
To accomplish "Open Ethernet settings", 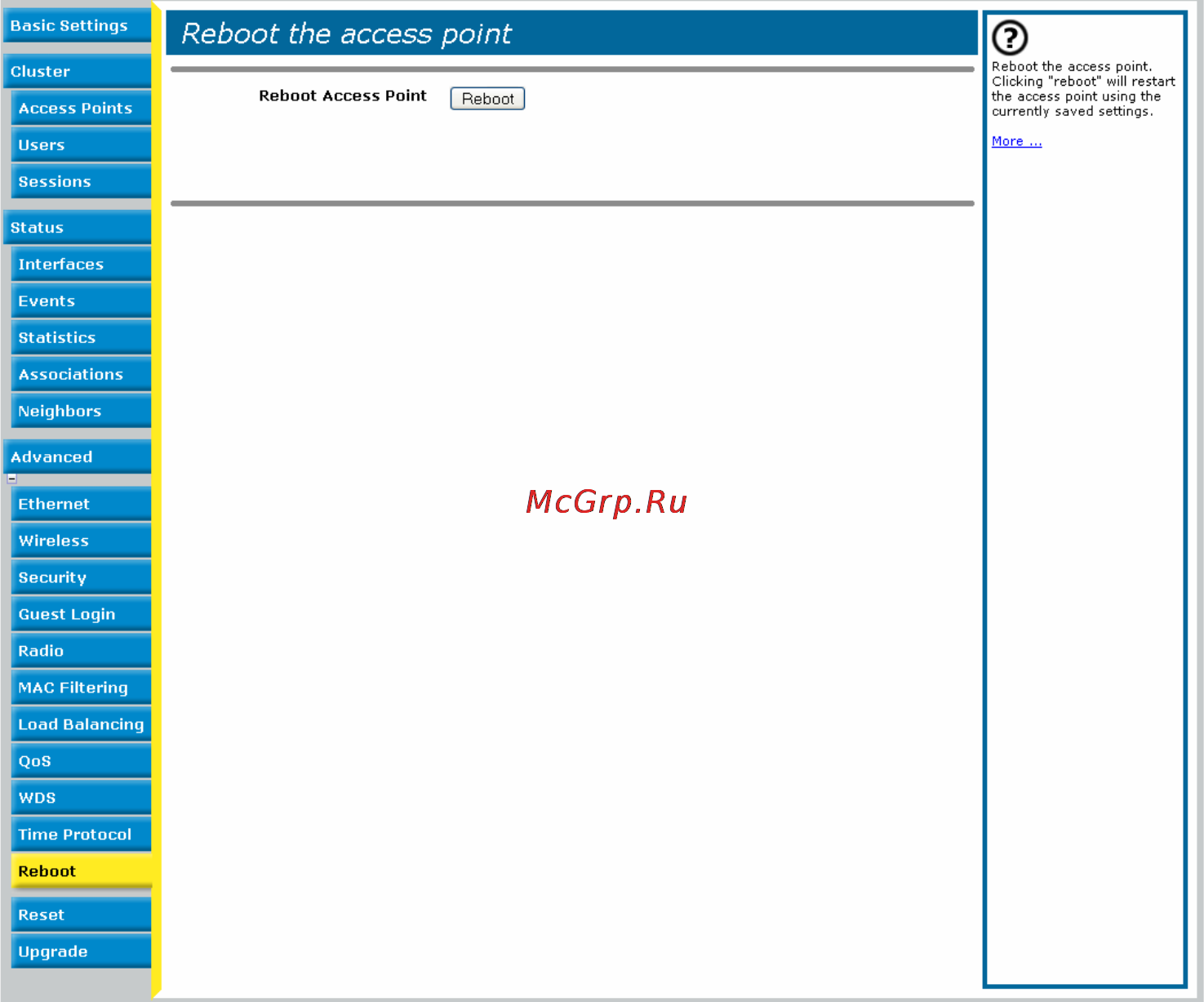I will point(81,504).
